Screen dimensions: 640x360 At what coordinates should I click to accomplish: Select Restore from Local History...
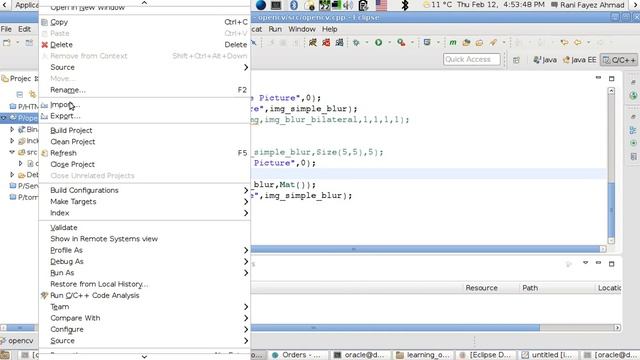144,284
